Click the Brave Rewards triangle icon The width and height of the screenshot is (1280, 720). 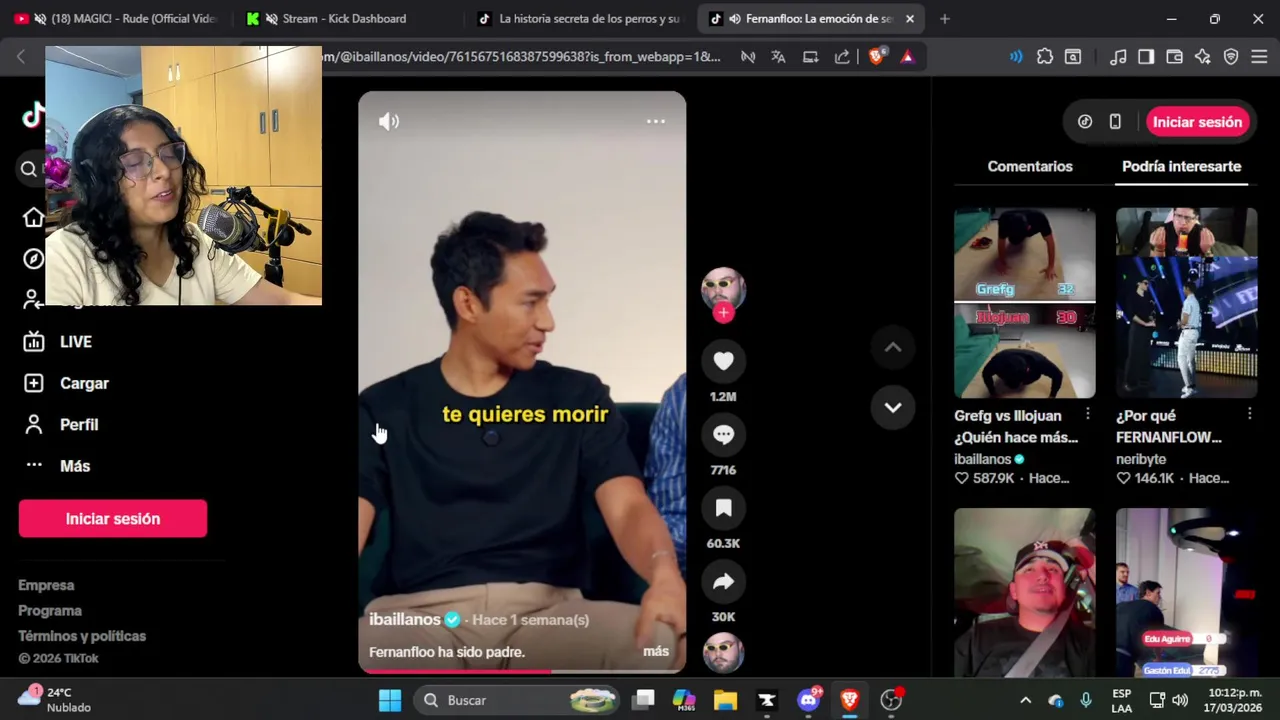tap(907, 57)
